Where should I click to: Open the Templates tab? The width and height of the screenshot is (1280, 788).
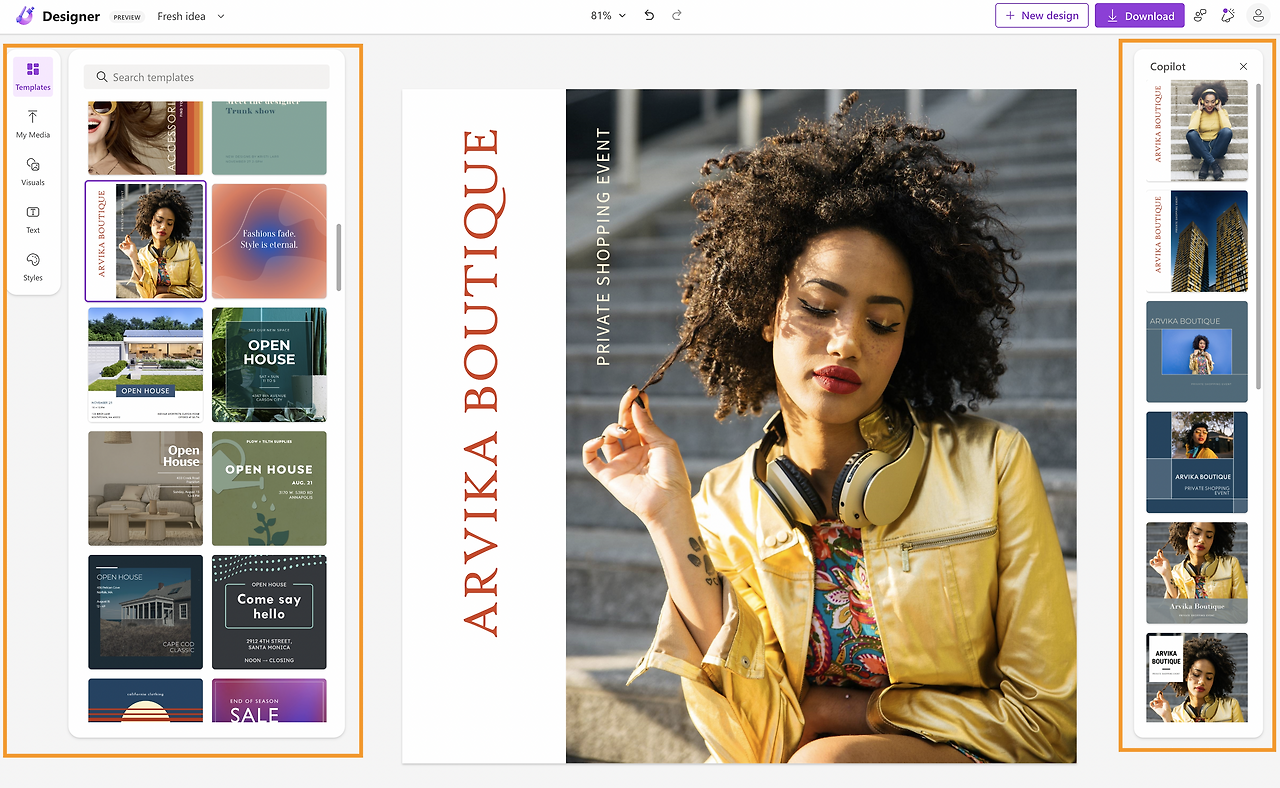click(33, 76)
